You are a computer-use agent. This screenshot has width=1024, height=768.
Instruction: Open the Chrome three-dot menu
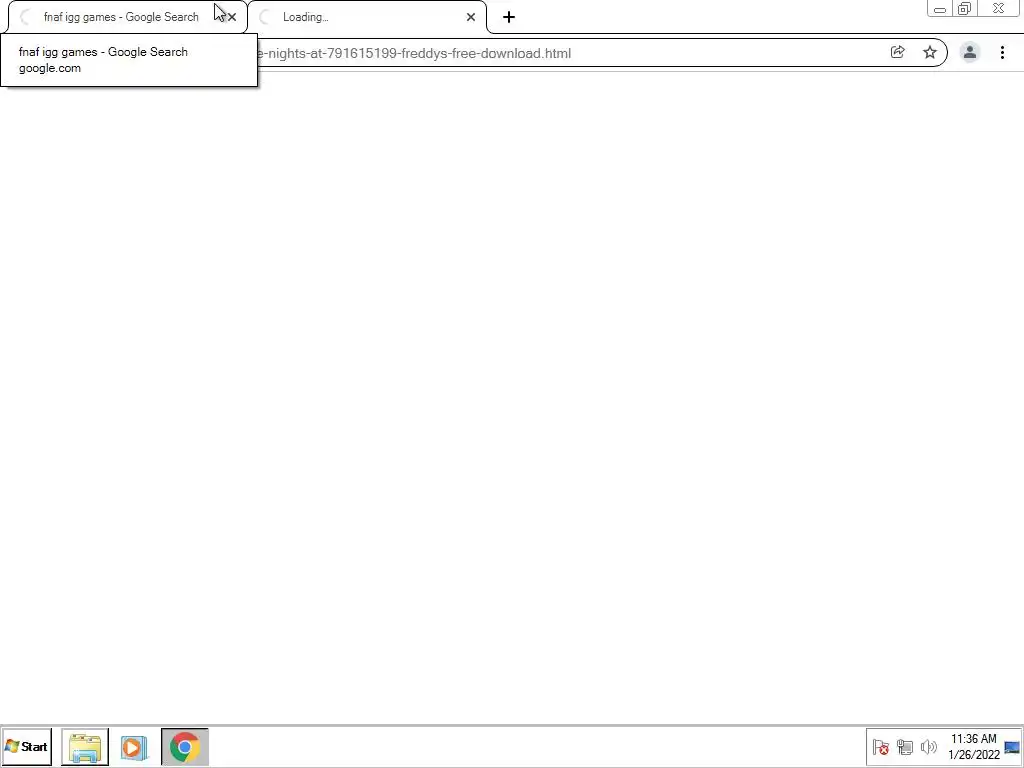click(x=1002, y=52)
